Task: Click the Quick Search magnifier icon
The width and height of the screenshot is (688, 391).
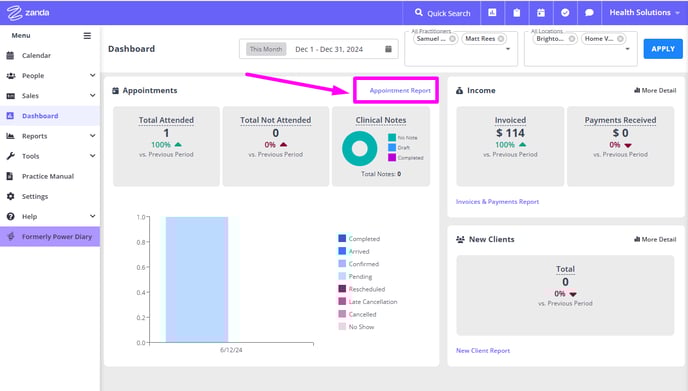Action: 419,13
